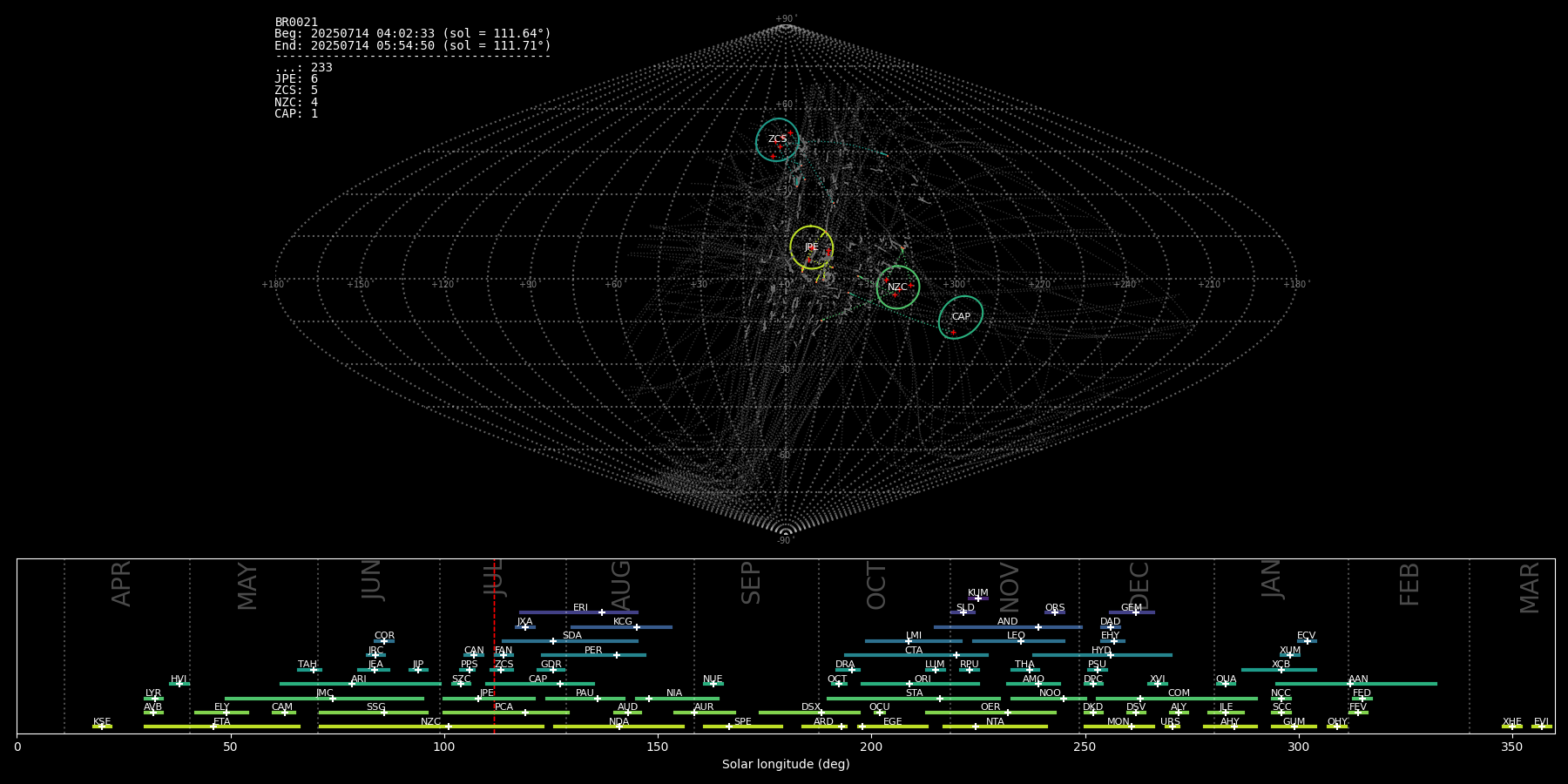This screenshot has width=1568, height=784.
Task: Click the NDA shower label in timeline
Action: tap(619, 722)
